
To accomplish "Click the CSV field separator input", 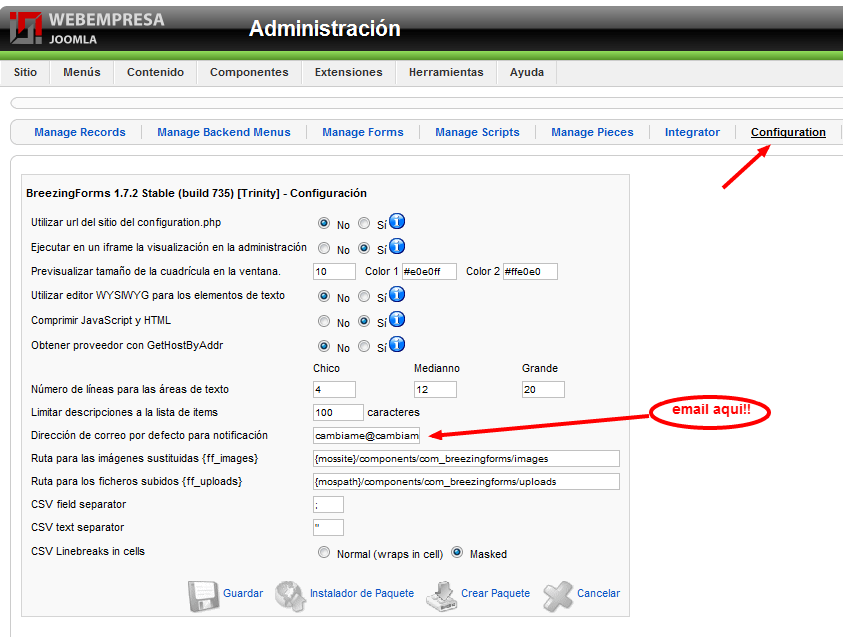I will (328, 505).
